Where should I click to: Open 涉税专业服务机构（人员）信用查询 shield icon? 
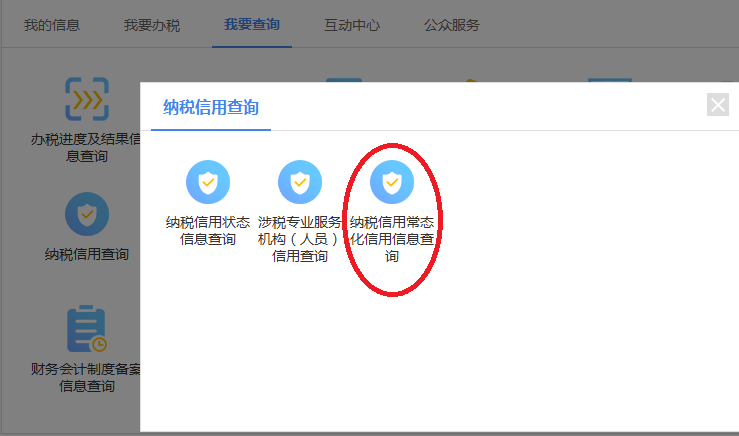click(x=300, y=182)
